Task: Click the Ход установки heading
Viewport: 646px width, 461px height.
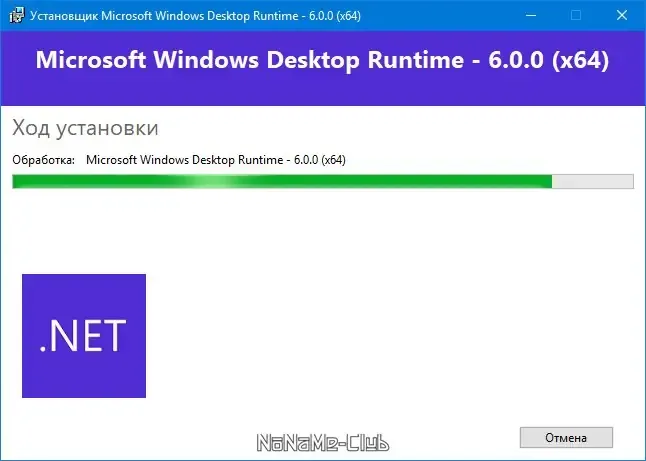Action: tap(85, 127)
